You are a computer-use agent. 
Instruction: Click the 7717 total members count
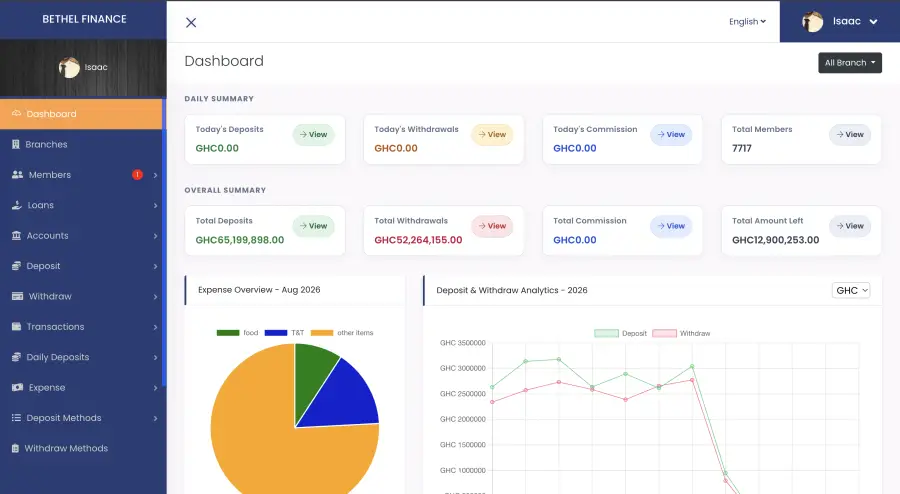tap(742, 148)
